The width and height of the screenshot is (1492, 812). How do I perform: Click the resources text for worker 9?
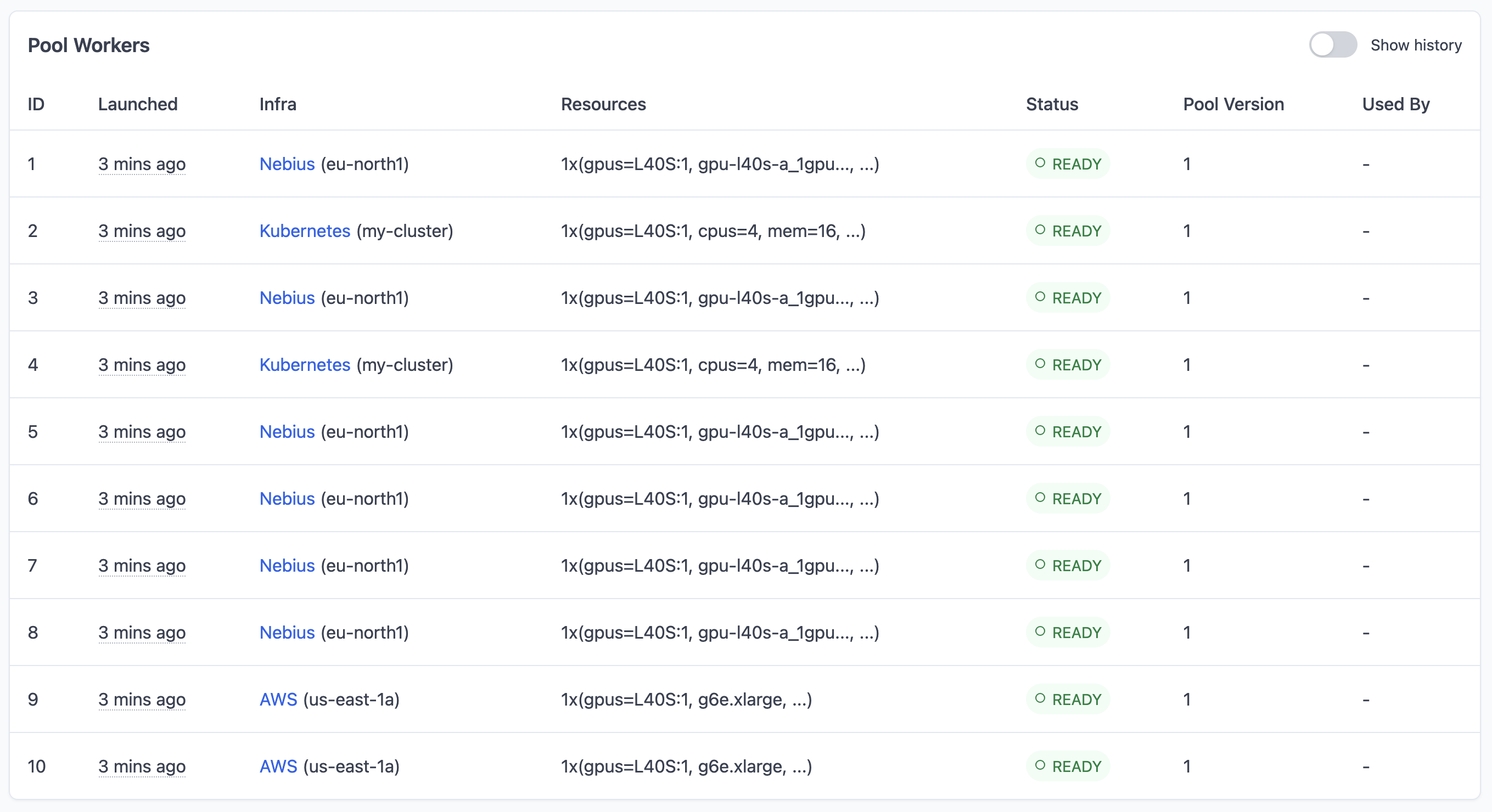tap(686, 699)
